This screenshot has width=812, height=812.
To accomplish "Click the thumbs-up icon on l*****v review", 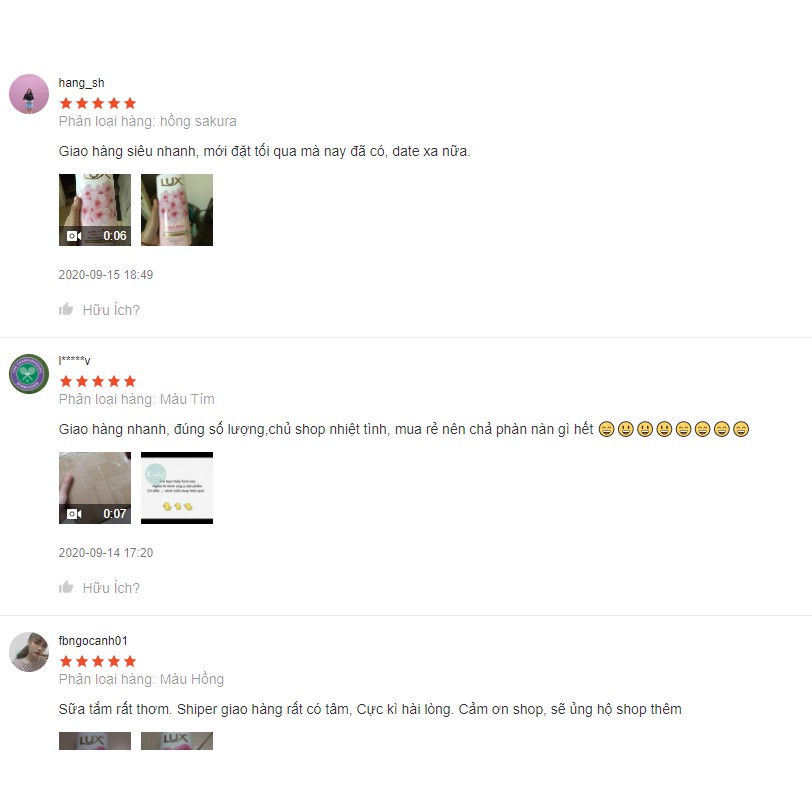I will 66,587.
